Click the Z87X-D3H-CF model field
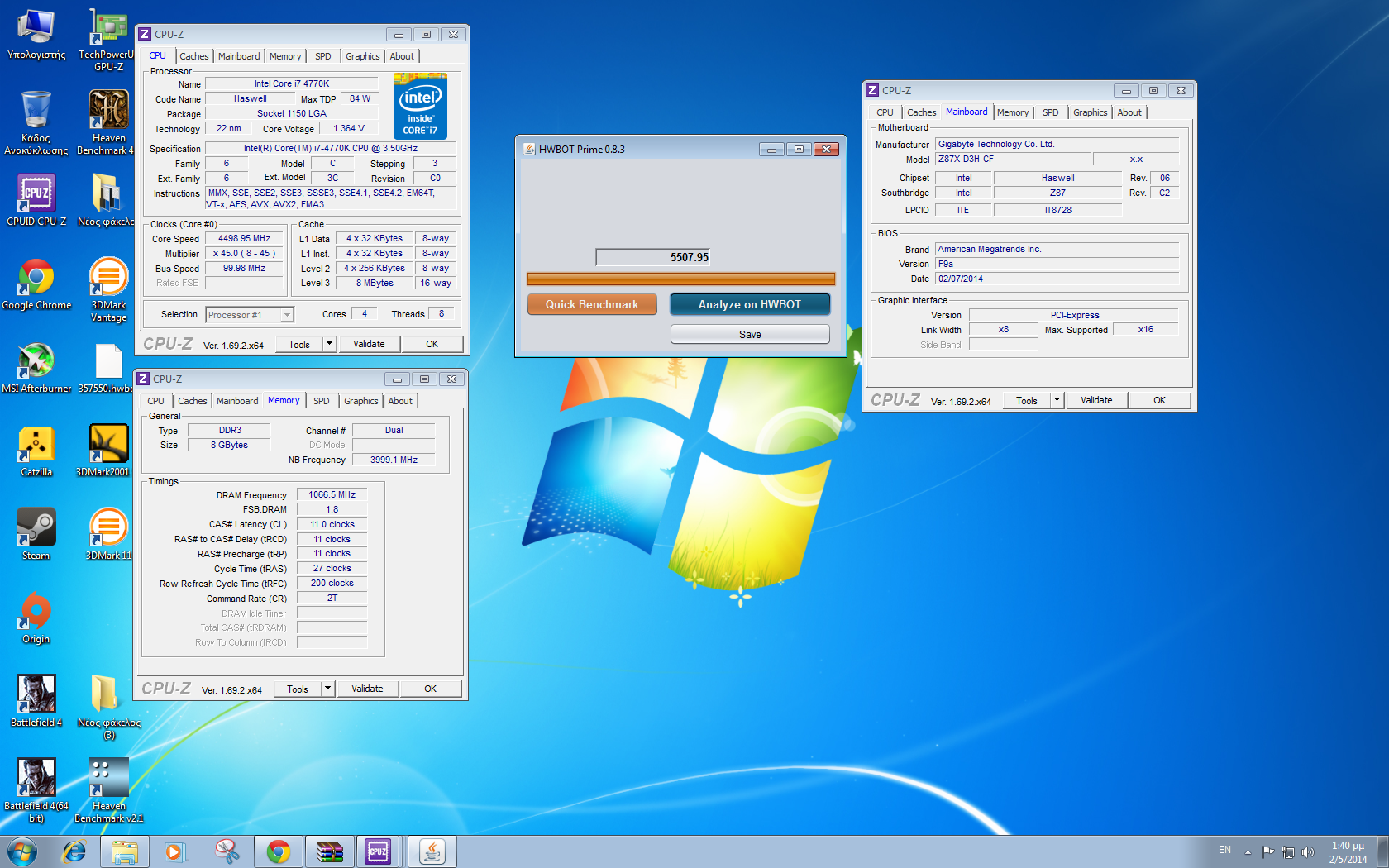 click(1013, 159)
